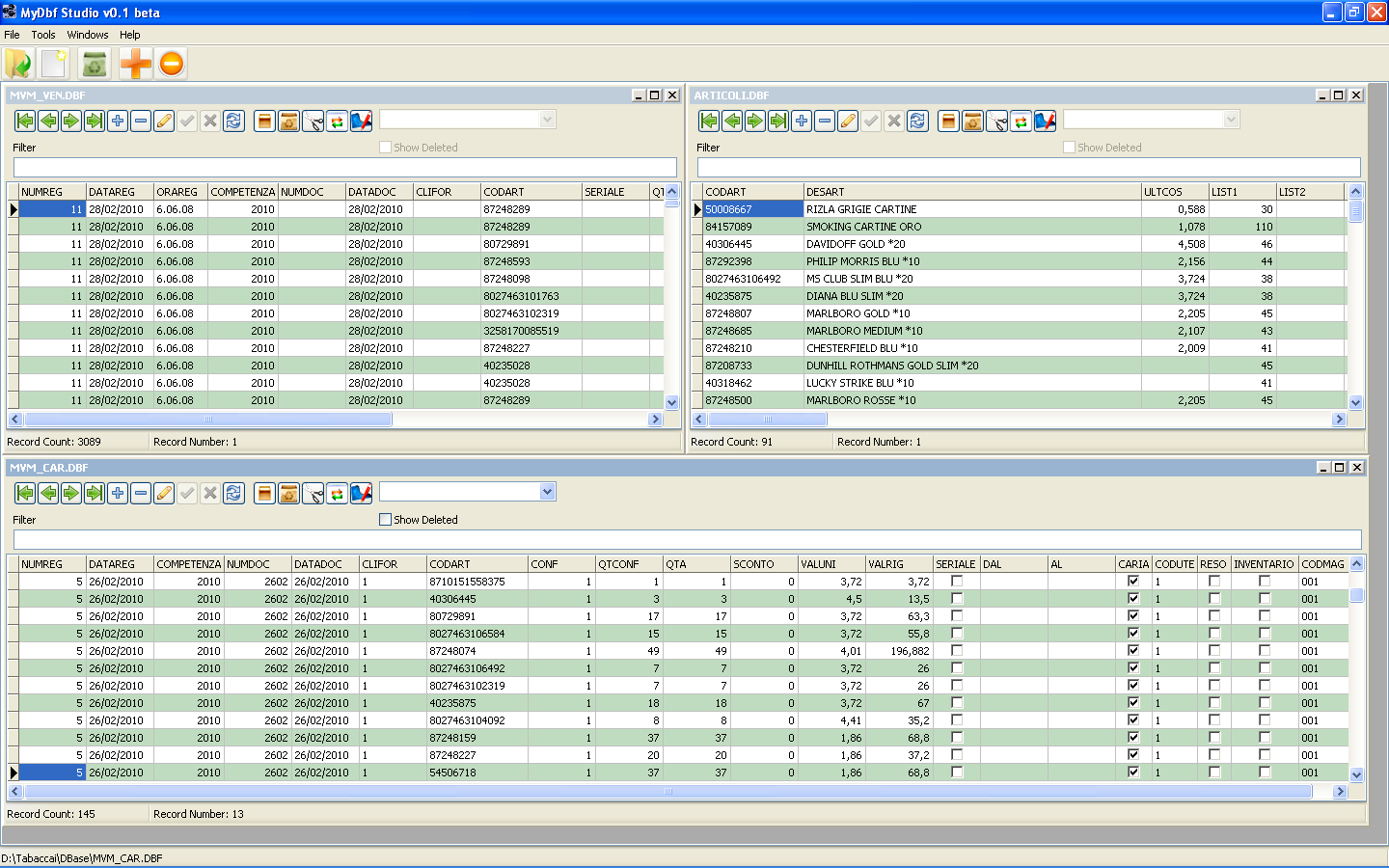The image size is (1389, 868).
Task: Click QTCONF column header in MVM_CAR.DBF
Action: pos(629,564)
